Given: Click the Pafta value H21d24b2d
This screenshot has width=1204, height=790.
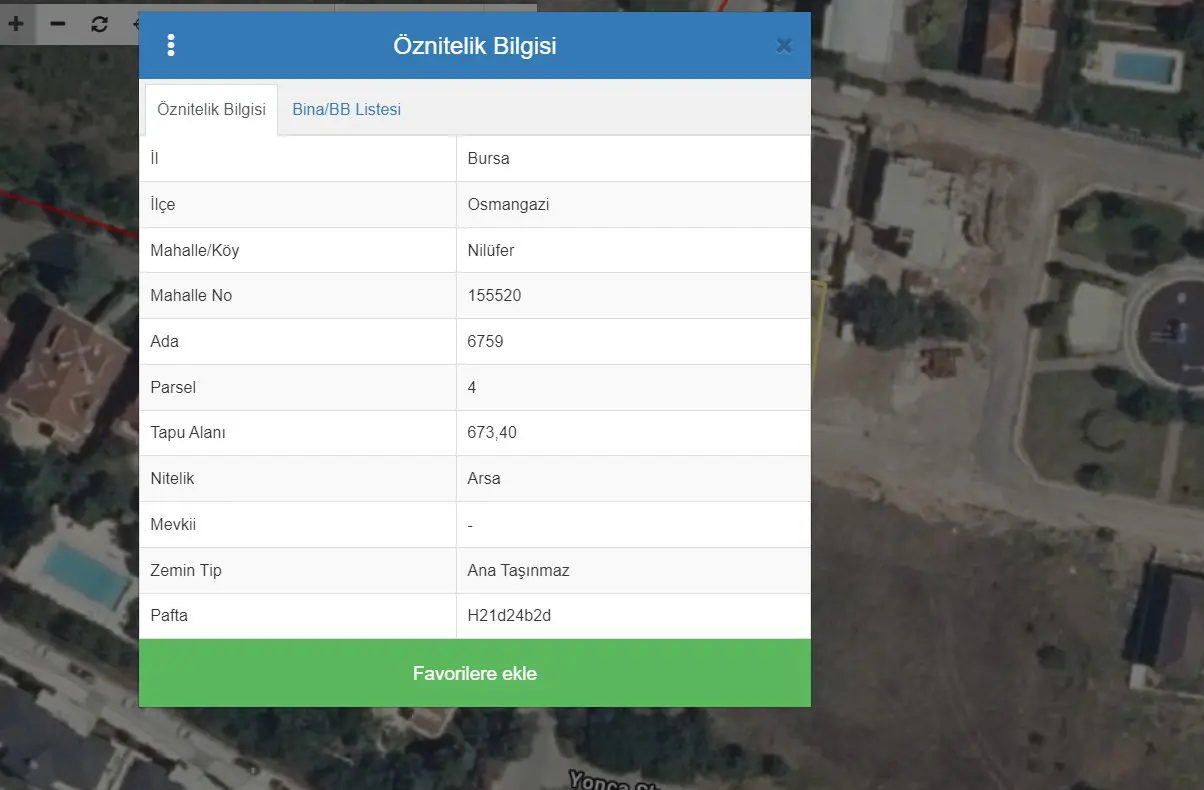Looking at the screenshot, I should (x=510, y=615).
